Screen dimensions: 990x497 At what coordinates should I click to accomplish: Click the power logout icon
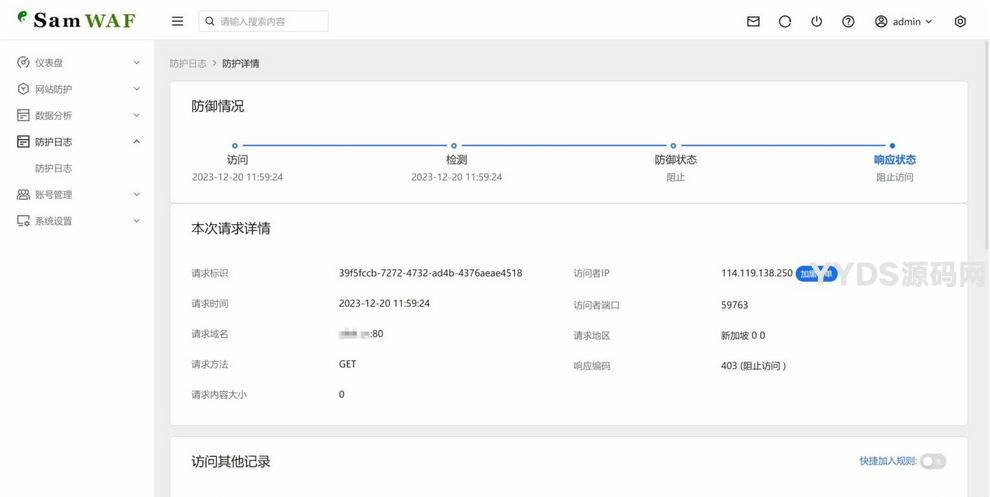pos(816,21)
